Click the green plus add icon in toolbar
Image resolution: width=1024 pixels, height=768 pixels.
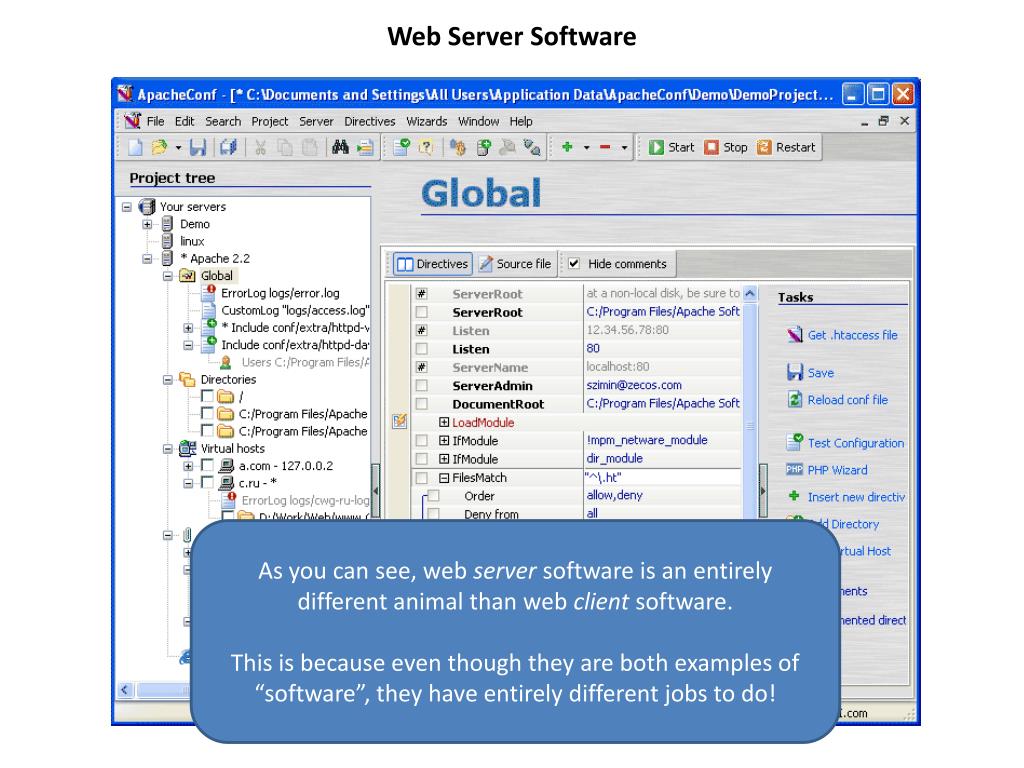pos(567,148)
